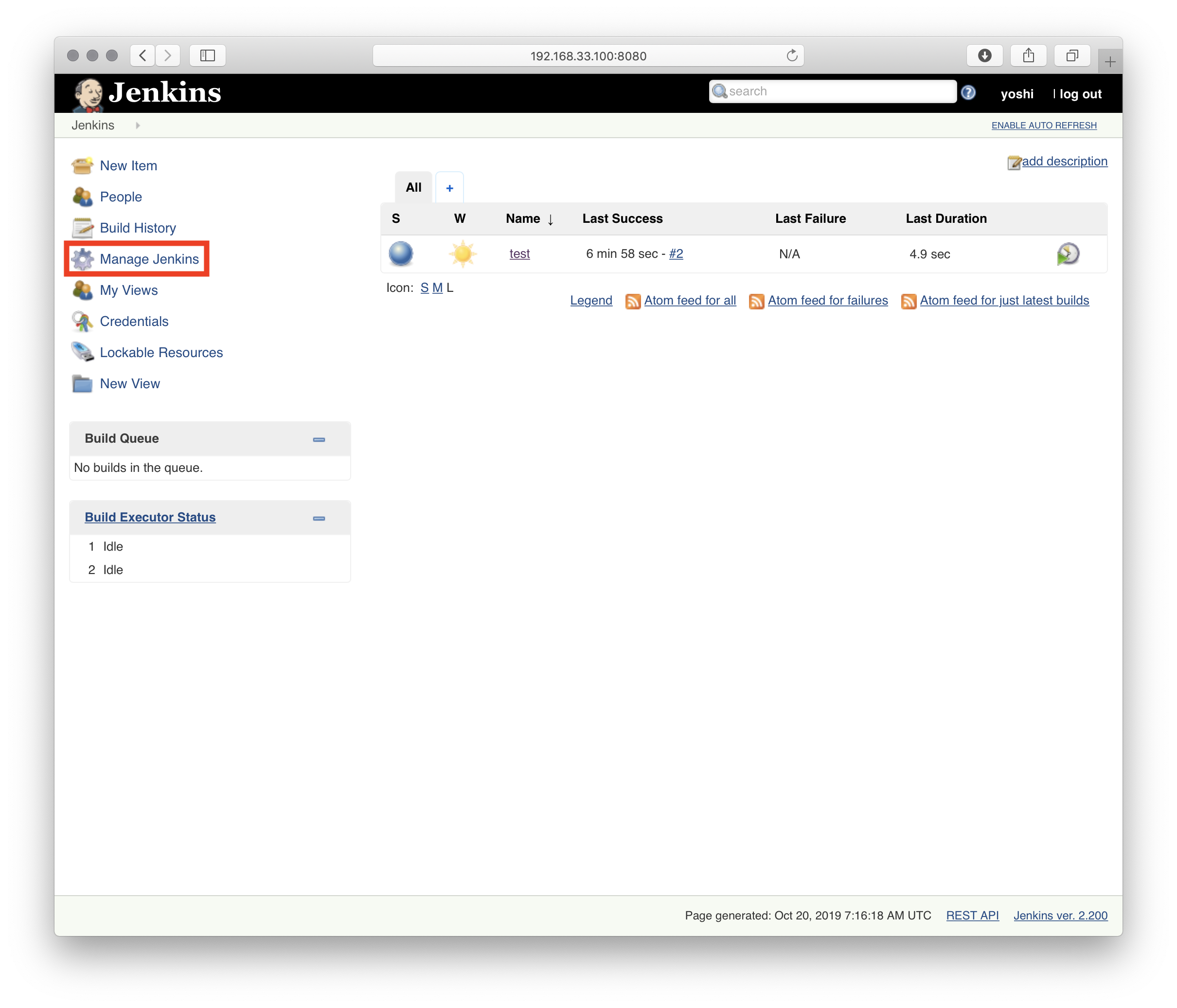1177x1008 pixels.
Task: Click the My Views icon
Action: coord(82,290)
